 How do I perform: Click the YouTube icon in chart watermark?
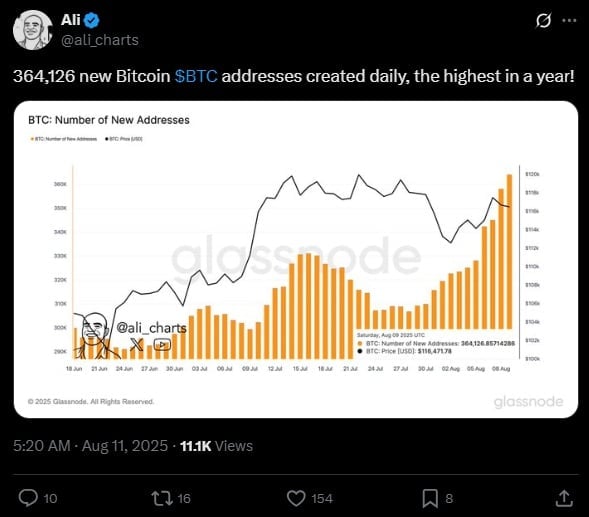coord(162,344)
